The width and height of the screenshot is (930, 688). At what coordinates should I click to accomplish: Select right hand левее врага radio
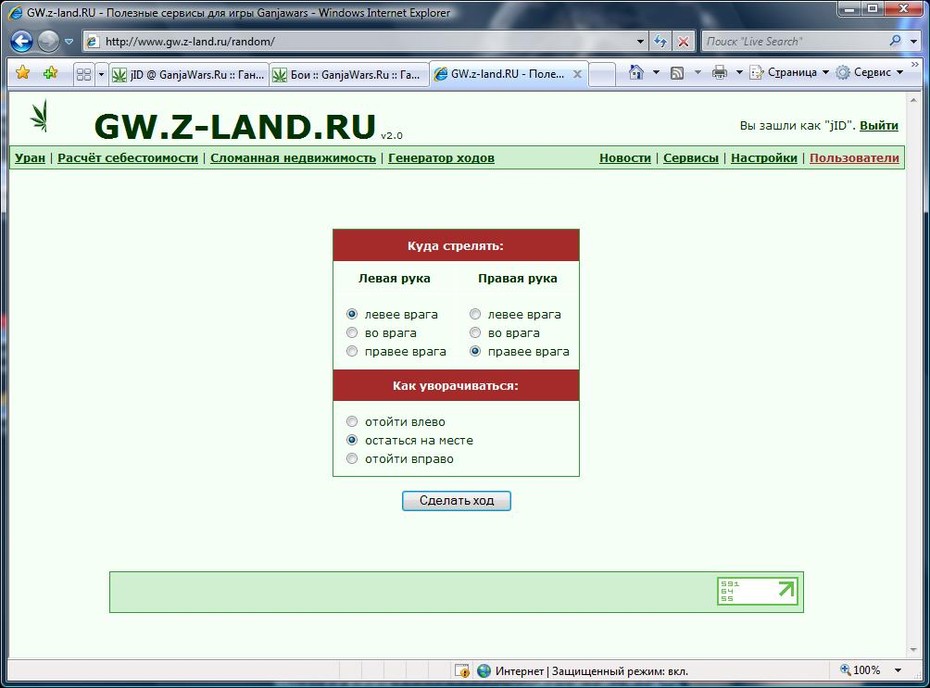[475, 314]
